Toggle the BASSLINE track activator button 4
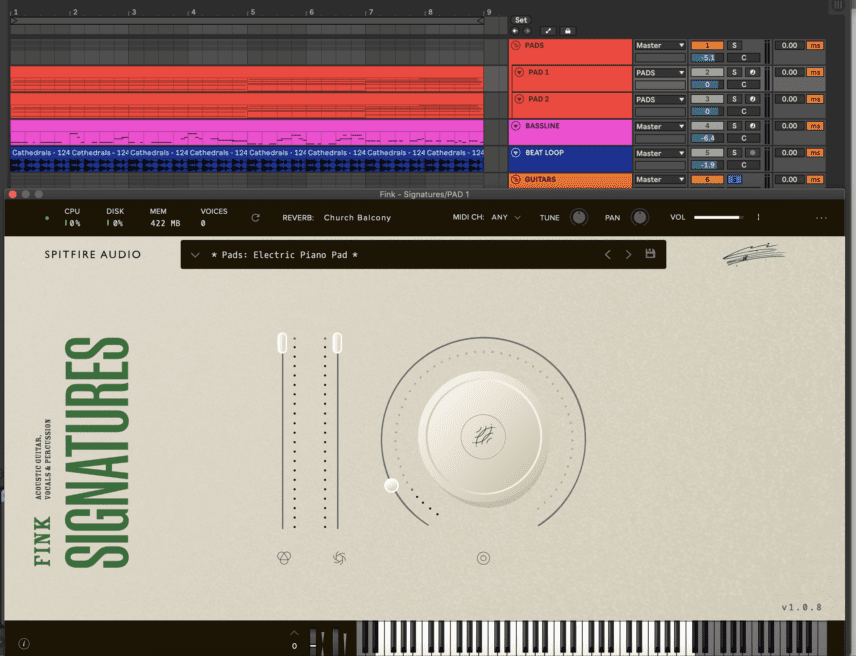 coord(707,126)
